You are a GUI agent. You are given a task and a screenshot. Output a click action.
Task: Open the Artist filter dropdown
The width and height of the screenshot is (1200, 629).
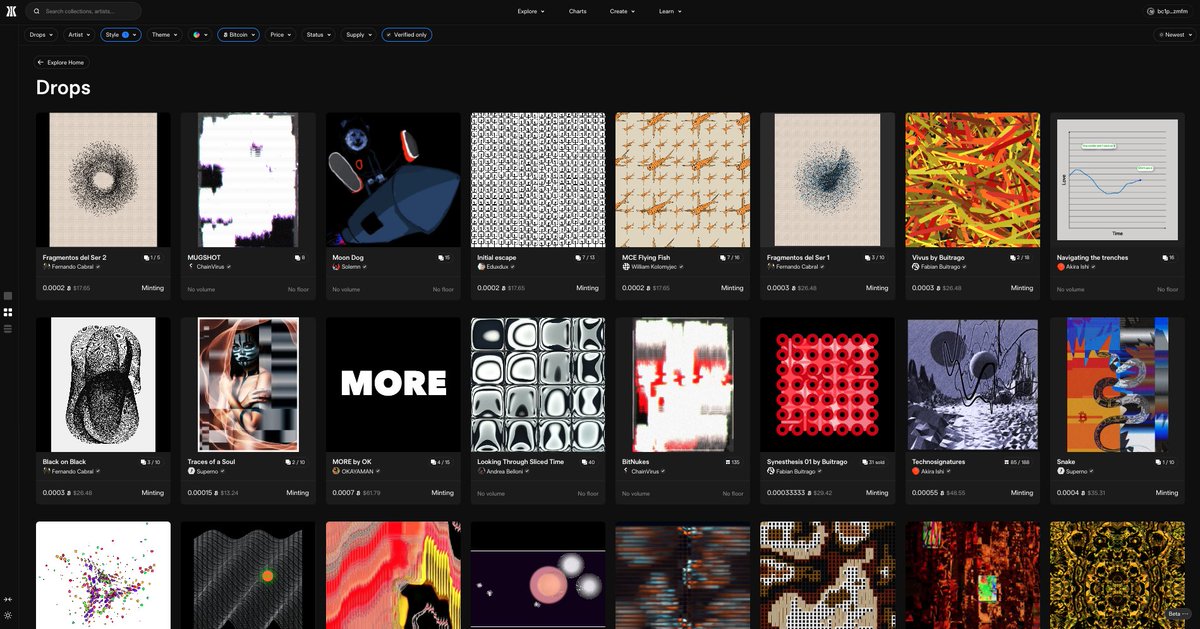pyautogui.click(x=79, y=34)
